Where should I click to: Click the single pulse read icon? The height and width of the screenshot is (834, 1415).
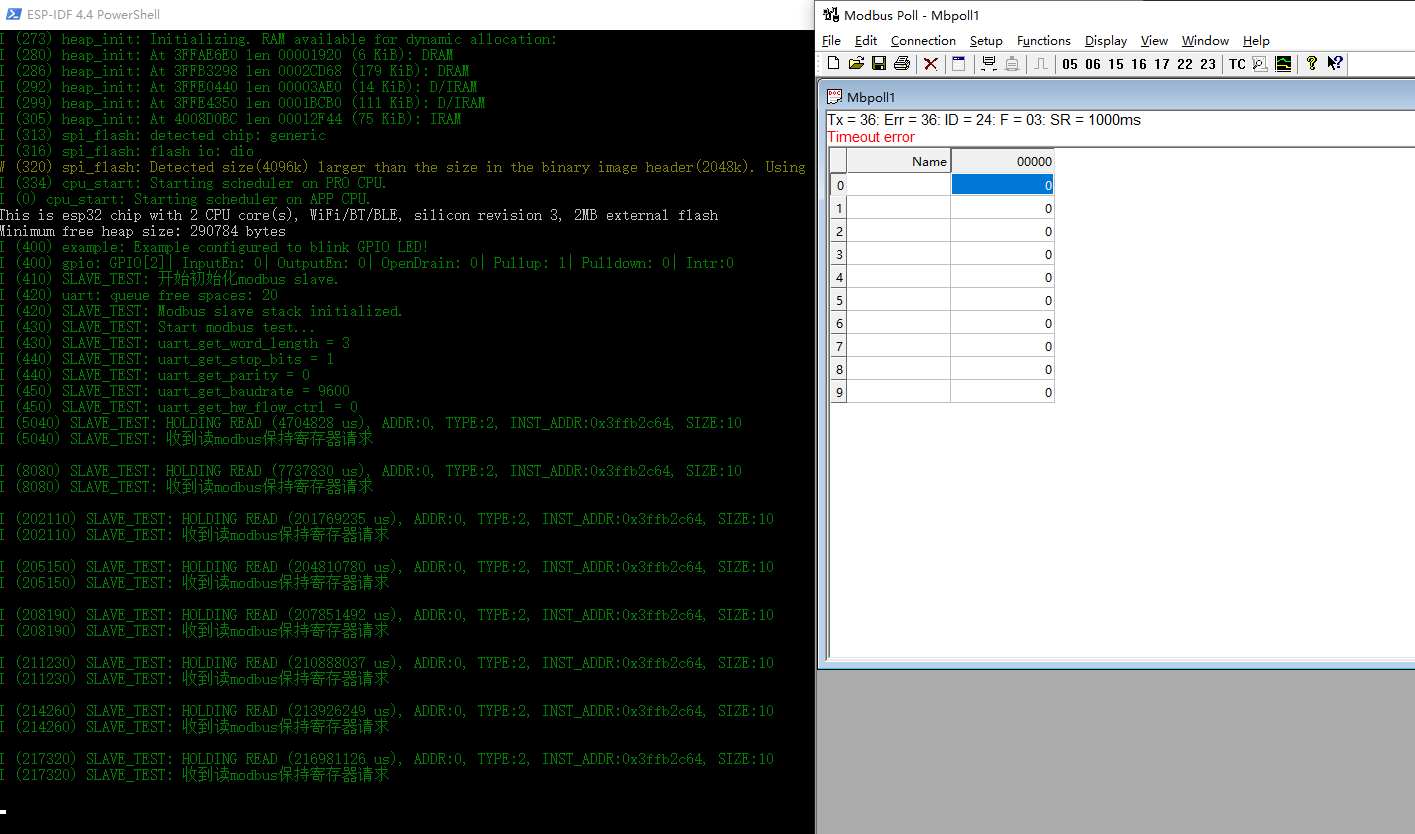pyautogui.click(x=1041, y=64)
